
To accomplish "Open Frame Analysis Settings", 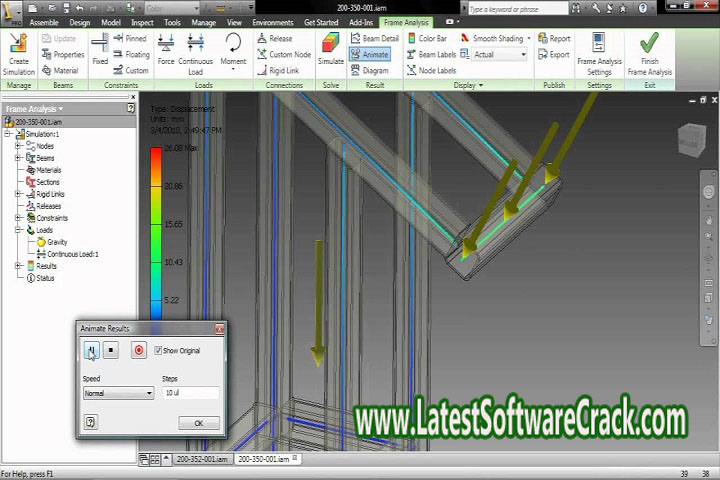I will (599, 48).
